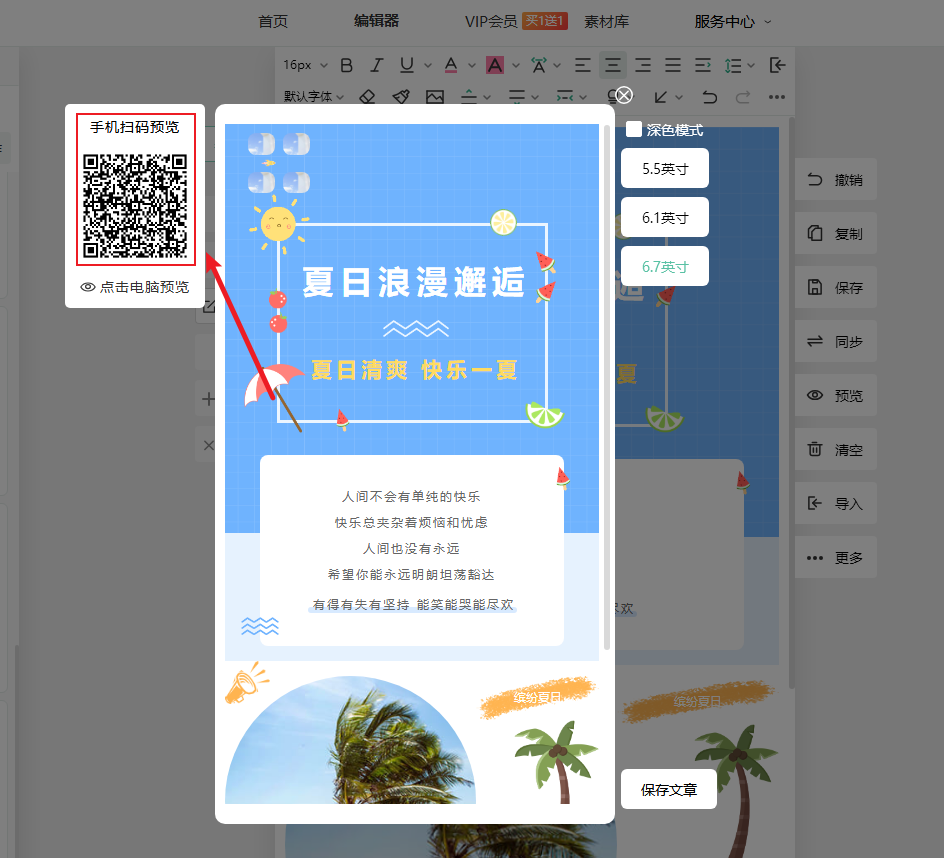Click text 夏日清爽 快乐一夏 in preview
Image resolution: width=944 pixels, height=858 pixels.
pyautogui.click(x=414, y=370)
